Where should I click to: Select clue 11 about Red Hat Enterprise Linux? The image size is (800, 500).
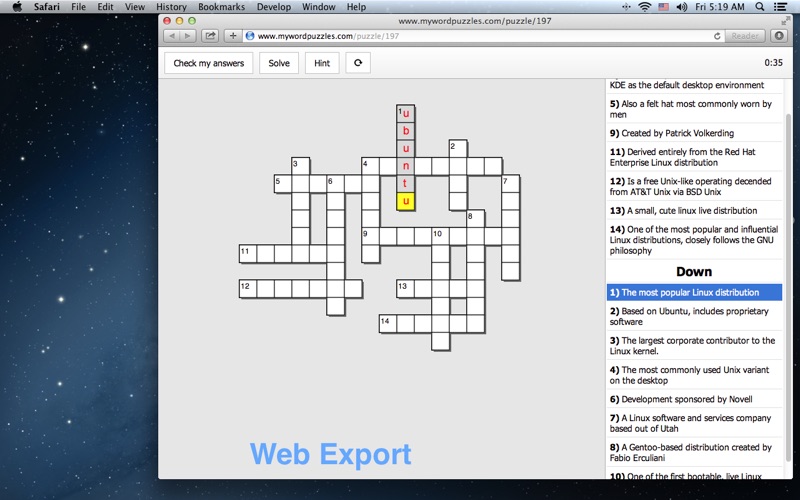click(x=694, y=157)
